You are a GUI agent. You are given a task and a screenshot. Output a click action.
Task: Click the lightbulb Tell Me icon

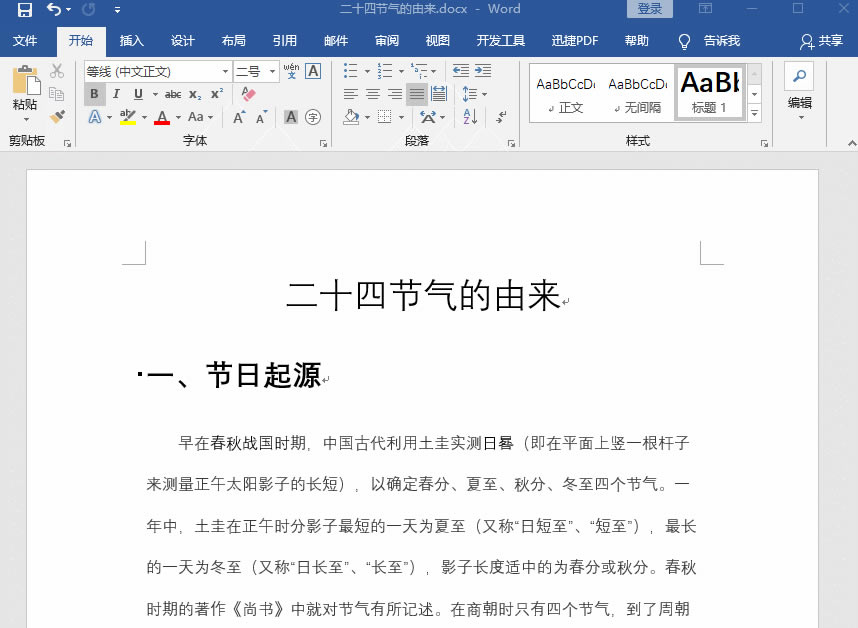pos(684,41)
